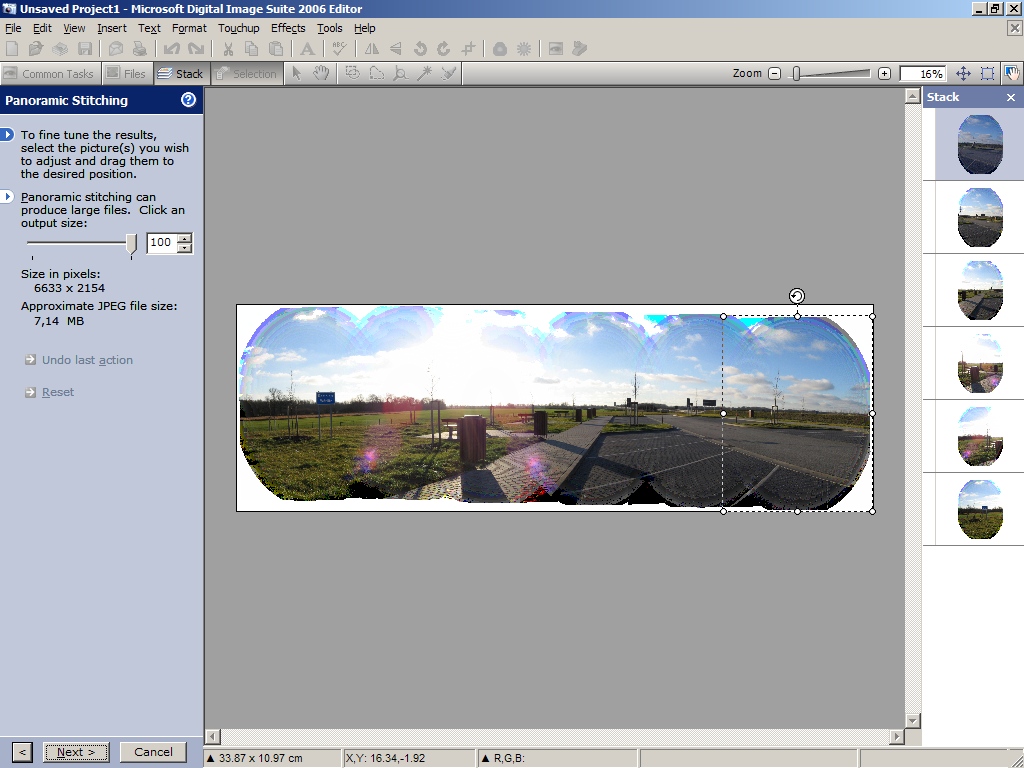Click the output size field showing 100

163,243
